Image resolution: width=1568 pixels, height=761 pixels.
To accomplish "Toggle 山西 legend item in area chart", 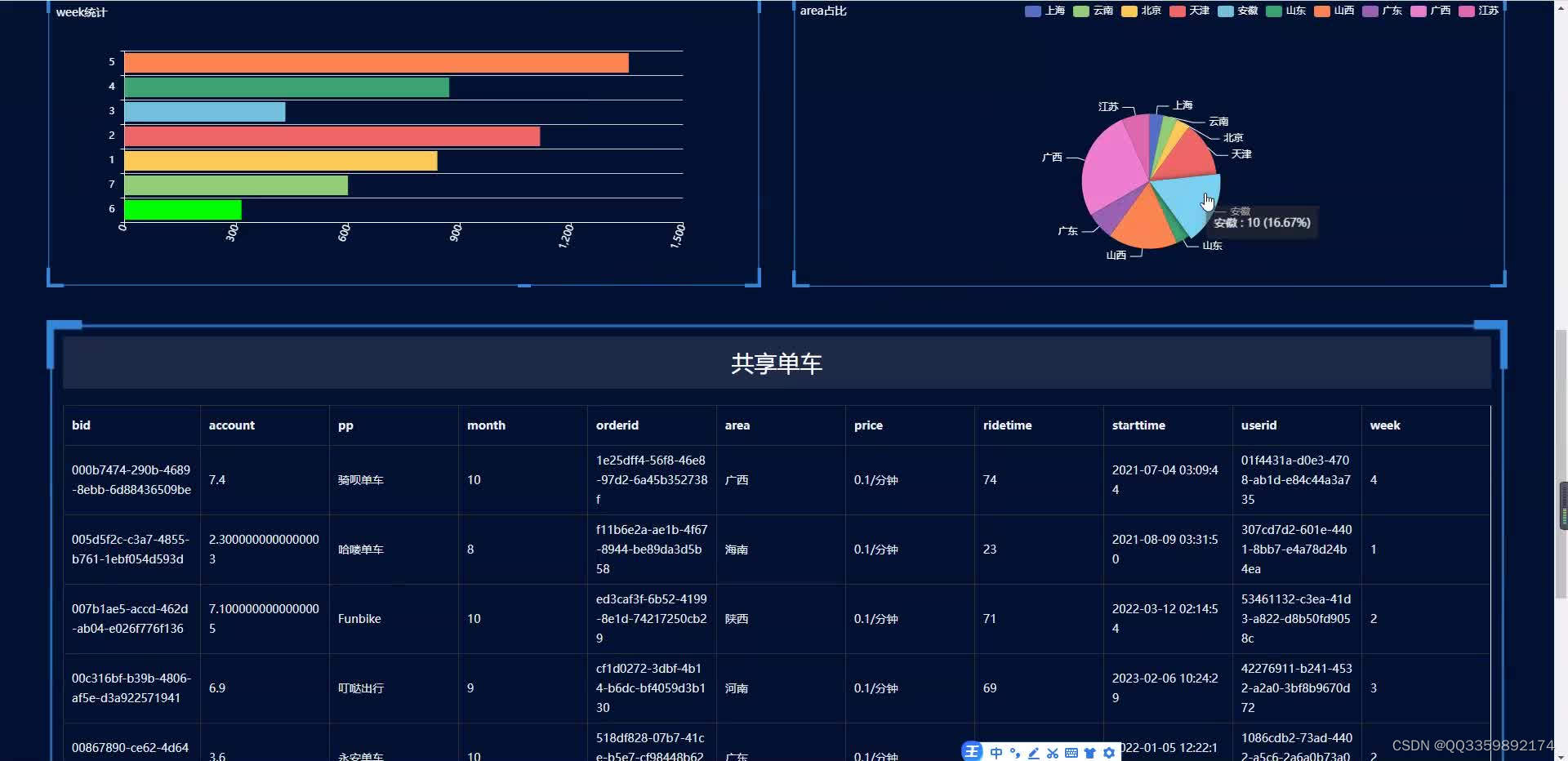I will tap(1334, 11).
